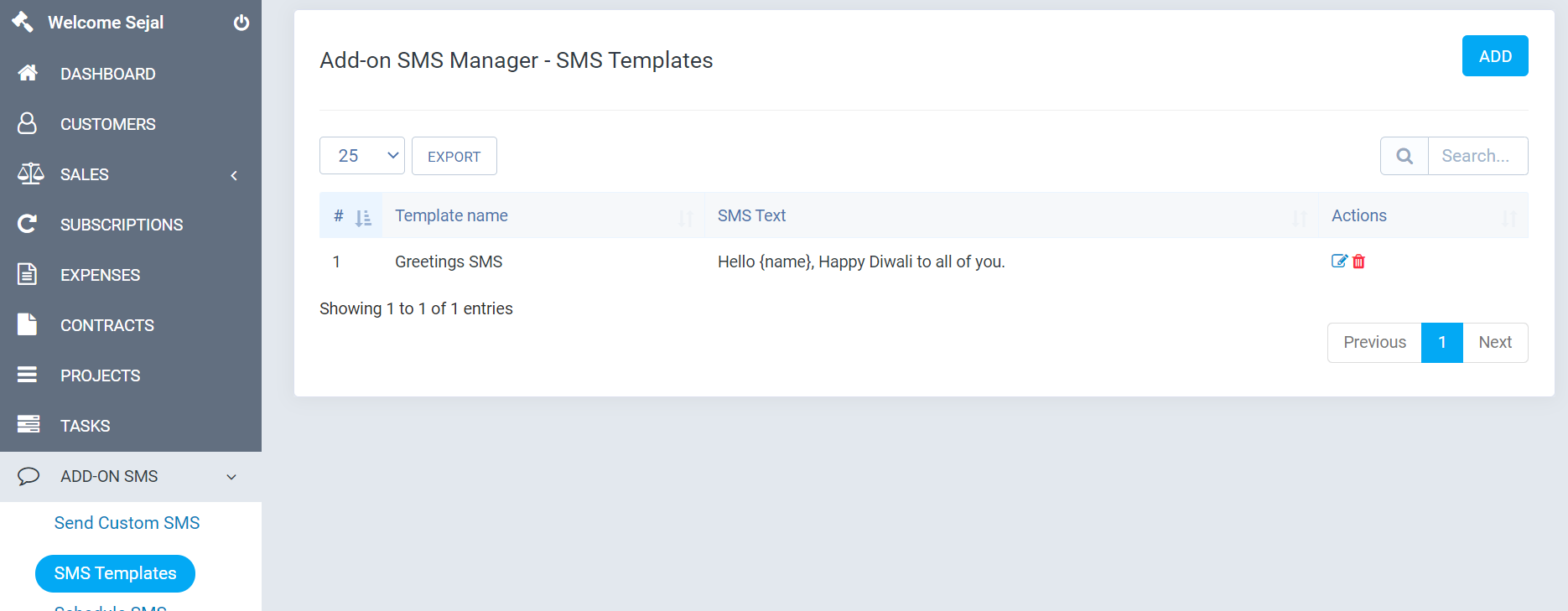Go to the Next page
This screenshot has height=611, width=1568.
1495,342
